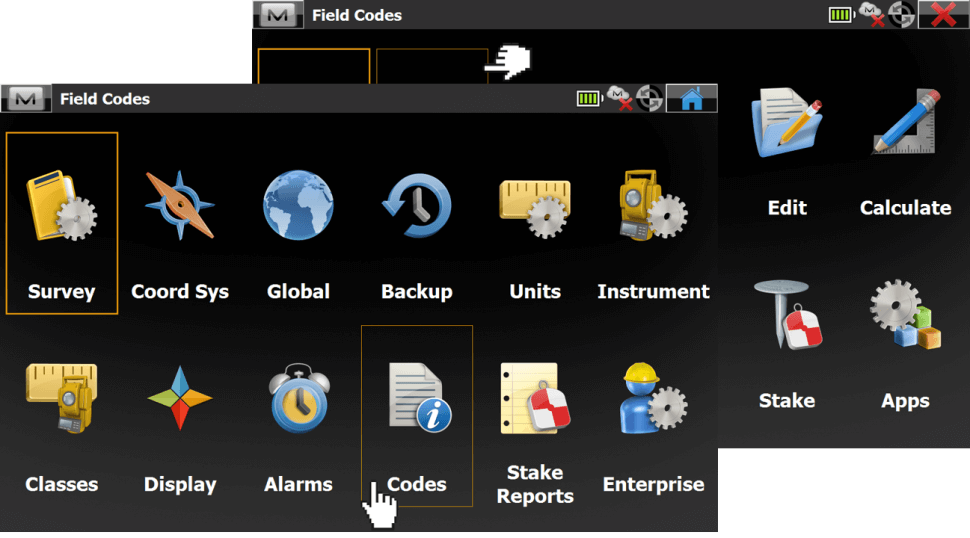This screenshot has height=538, width=970.
Task: Open Instrument total station settings icon
Action: [x=653, y=205]
